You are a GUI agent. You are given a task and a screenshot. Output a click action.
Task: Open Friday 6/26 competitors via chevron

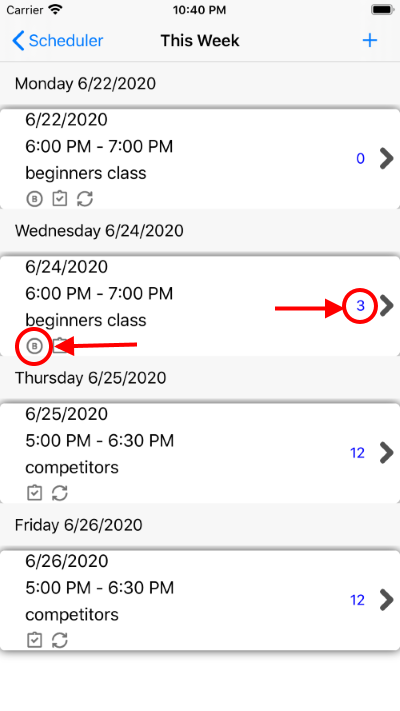click(x=386, y=600)
